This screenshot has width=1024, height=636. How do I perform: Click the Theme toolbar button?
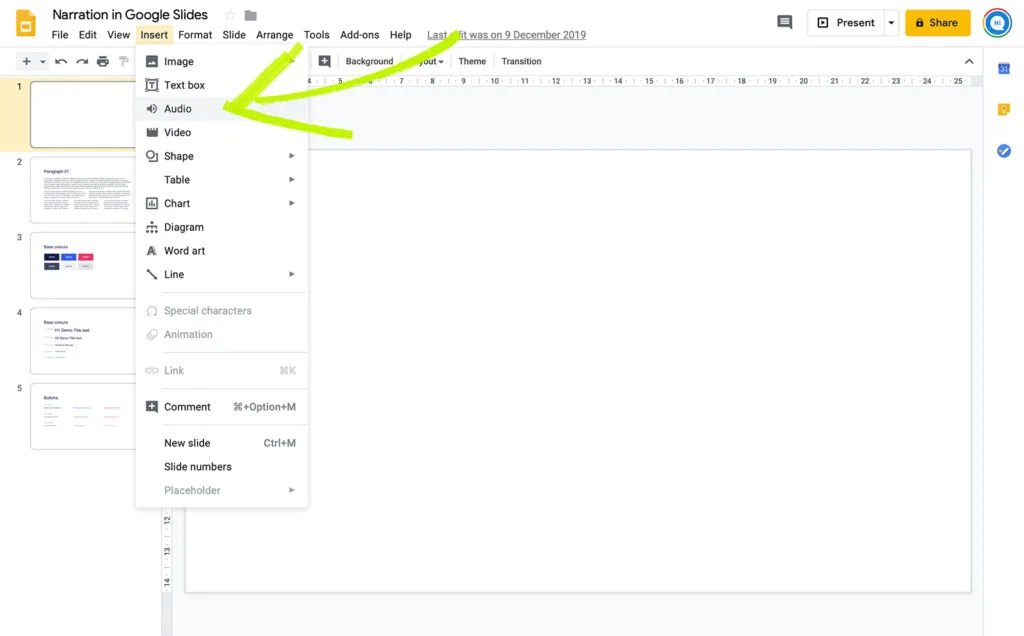(472, 61)
